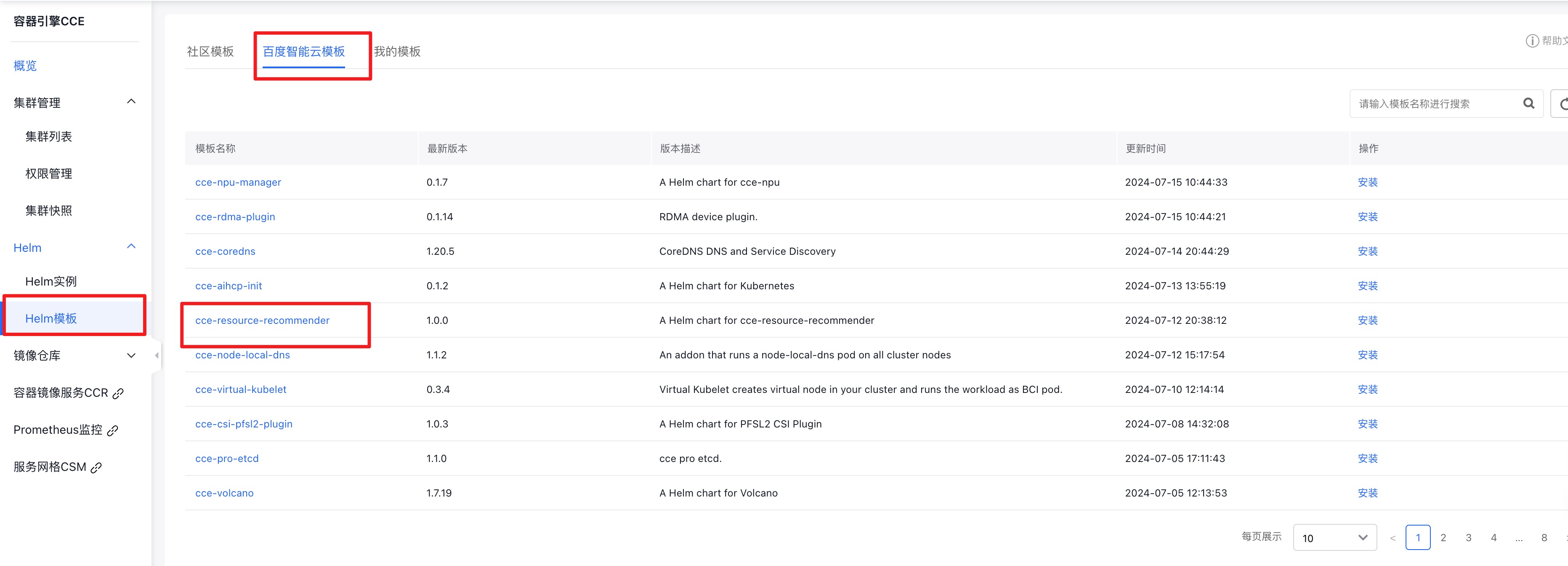Open 集群快照 in the sidebar
Viewport: 1568px width, 566px height.
point(49,211)
